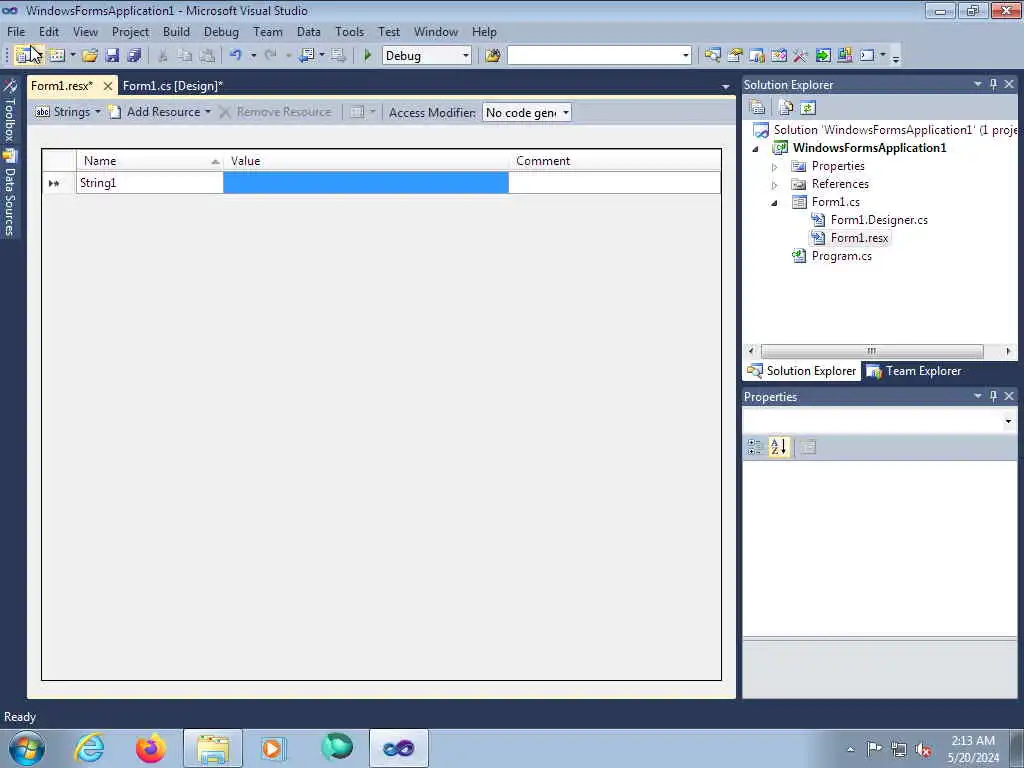Click the Add New Item toolbar icon

click(x=57, y=56)
